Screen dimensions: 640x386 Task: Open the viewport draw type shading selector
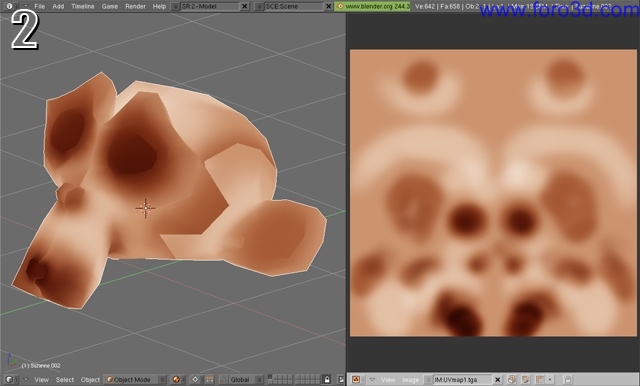point(177,379)
